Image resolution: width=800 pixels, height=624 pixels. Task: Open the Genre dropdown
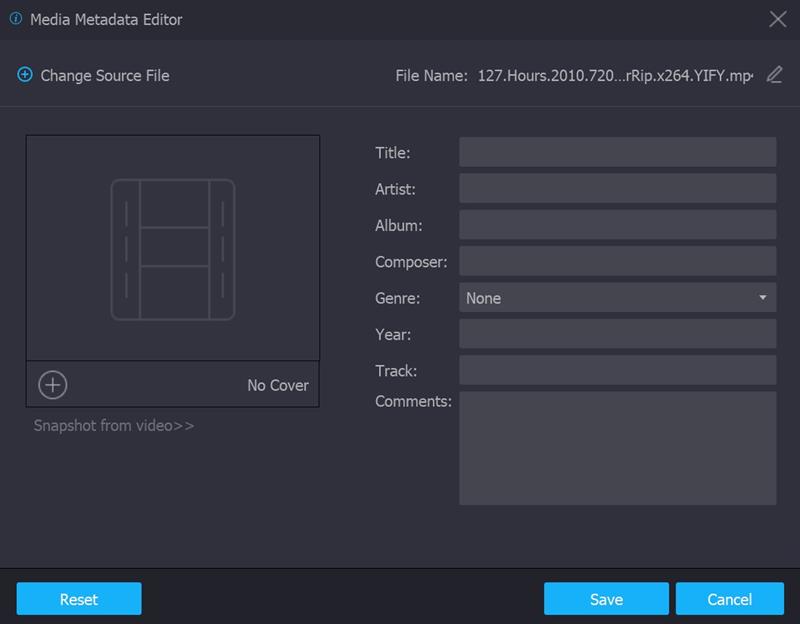(617, 298)
